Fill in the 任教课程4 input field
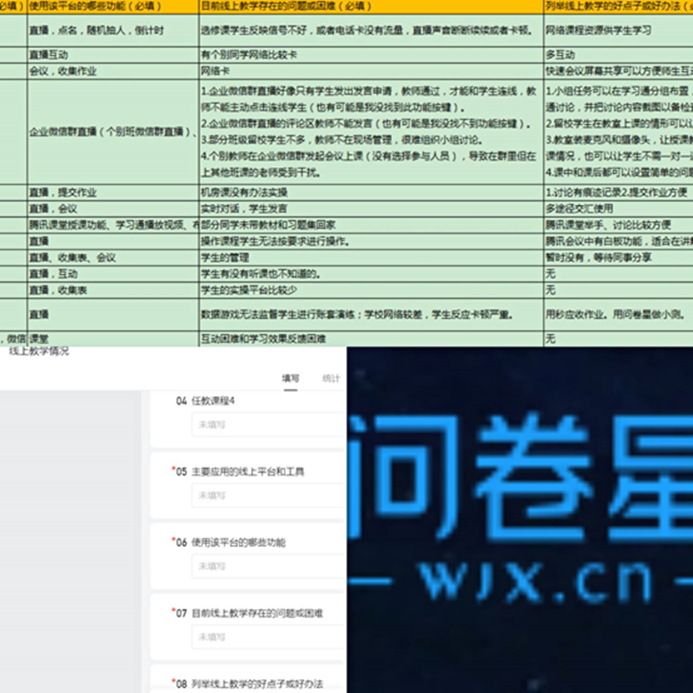 (x=269, y=425)
